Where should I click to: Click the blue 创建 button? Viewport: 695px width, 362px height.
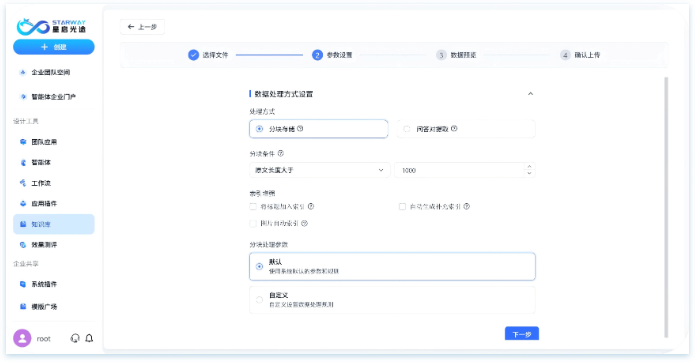point(54,47)
